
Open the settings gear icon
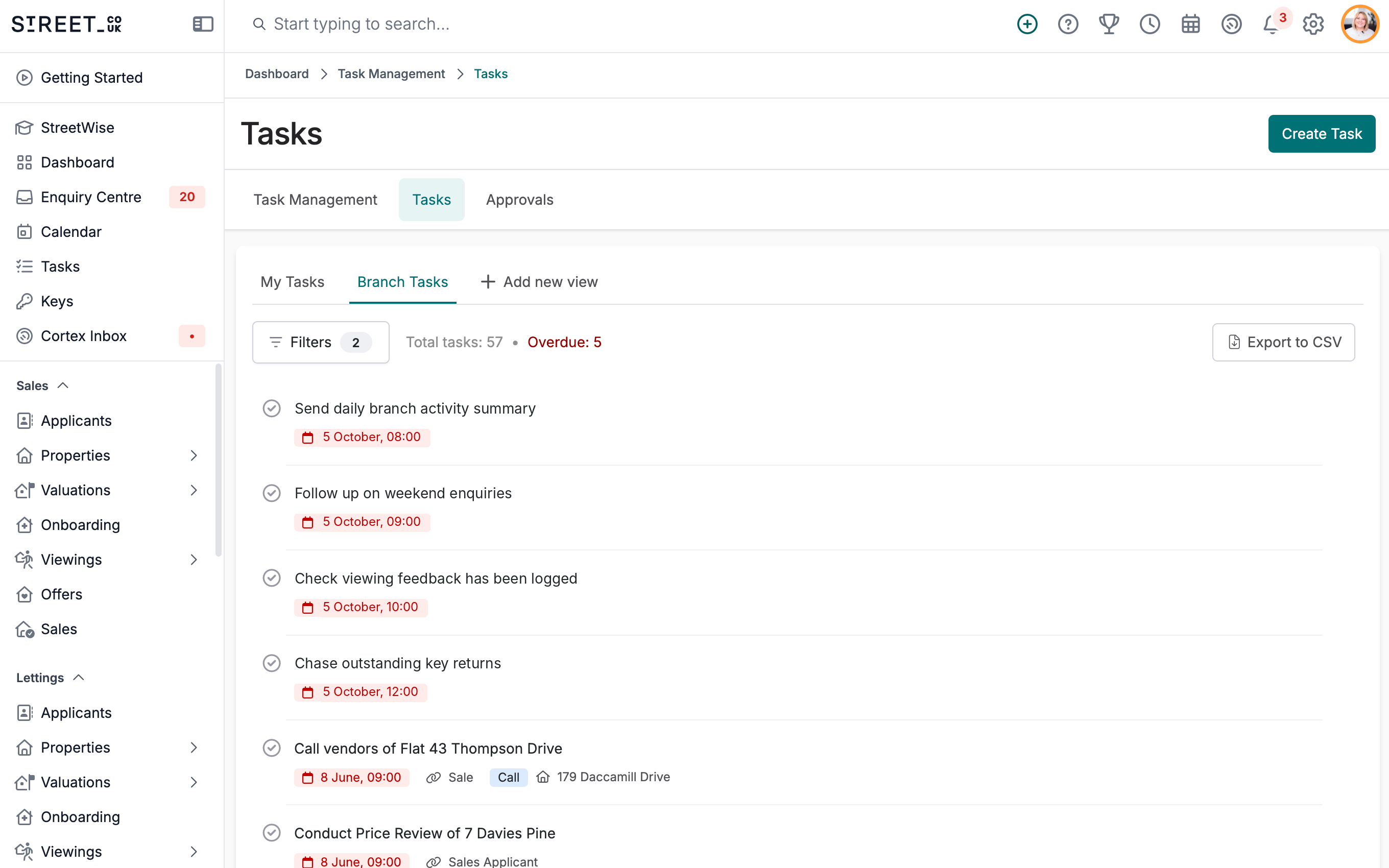coord(1313,24)
